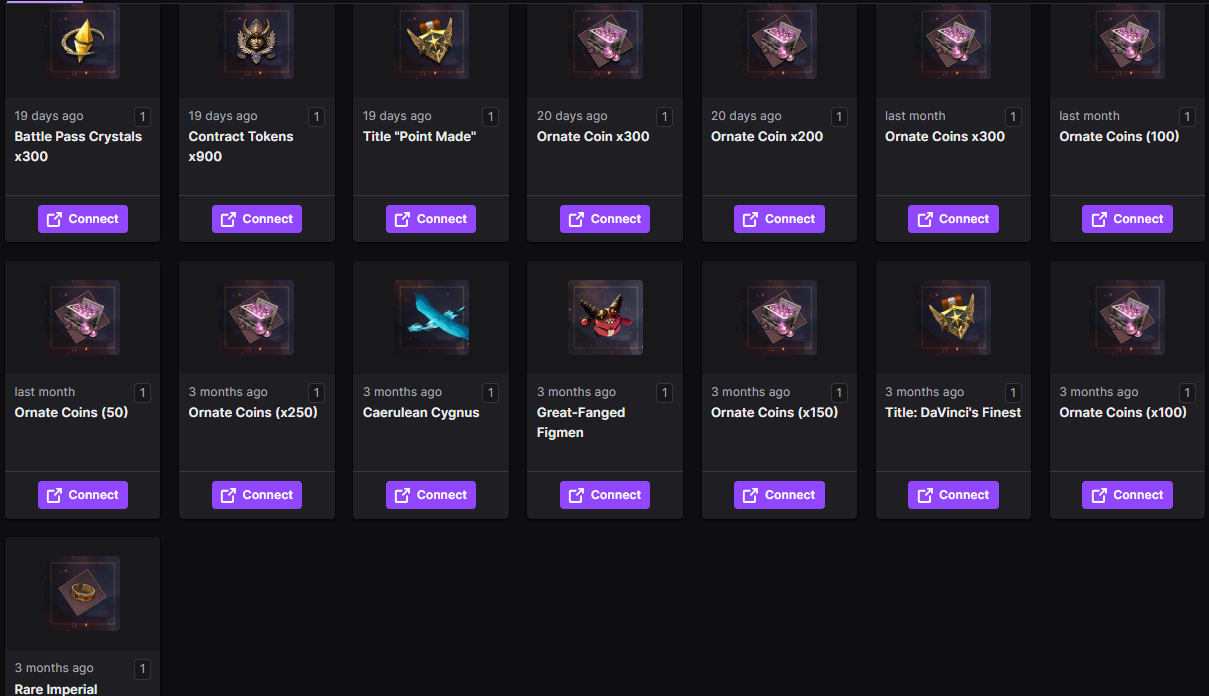Open the Battle Pass Crystals reward icon
This screenshot has width=1209, height=696.
click(83, 42)
